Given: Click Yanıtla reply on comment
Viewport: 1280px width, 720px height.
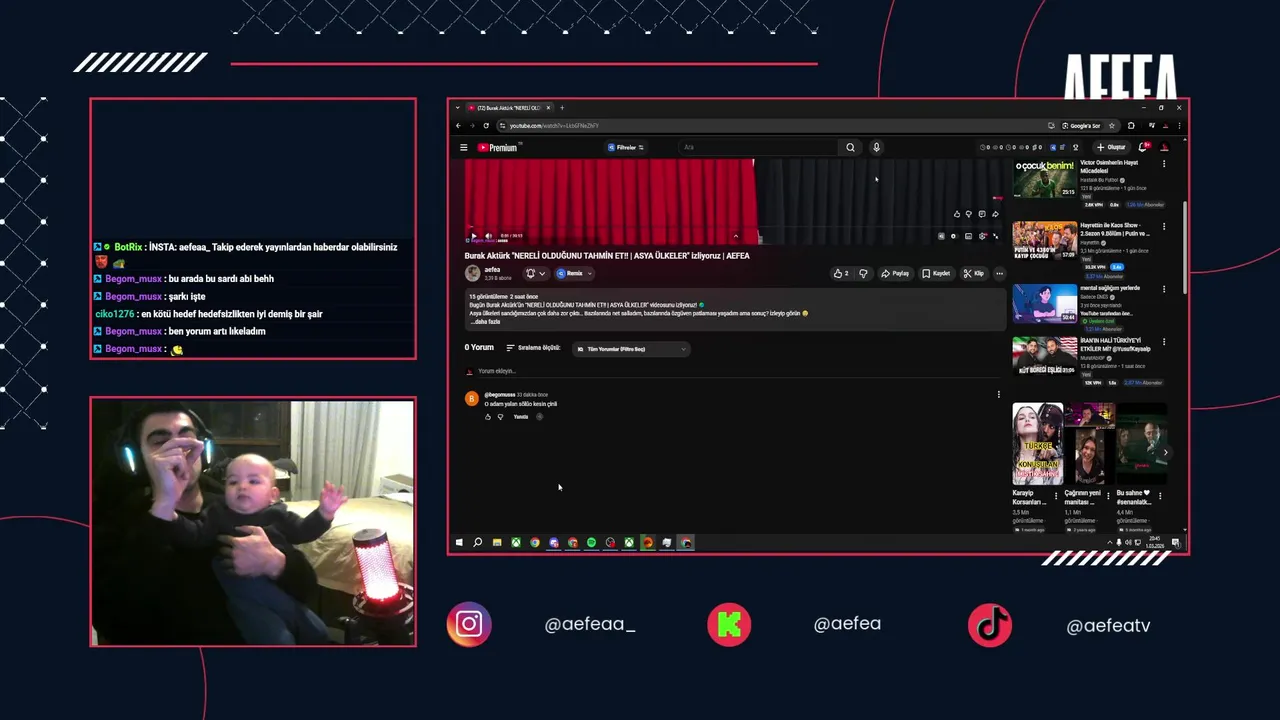Looking at the screenshot, I should click(x=521, y=417).
